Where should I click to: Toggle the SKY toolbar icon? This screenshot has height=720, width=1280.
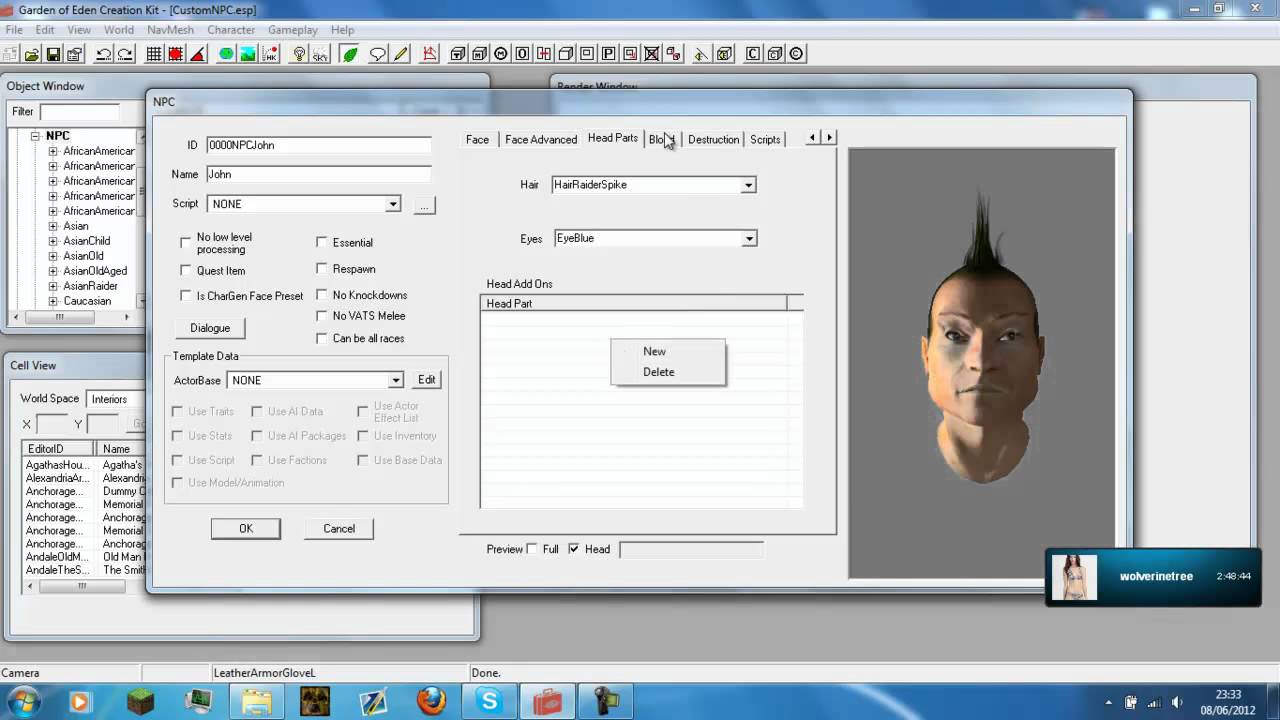tap(320, 54)
